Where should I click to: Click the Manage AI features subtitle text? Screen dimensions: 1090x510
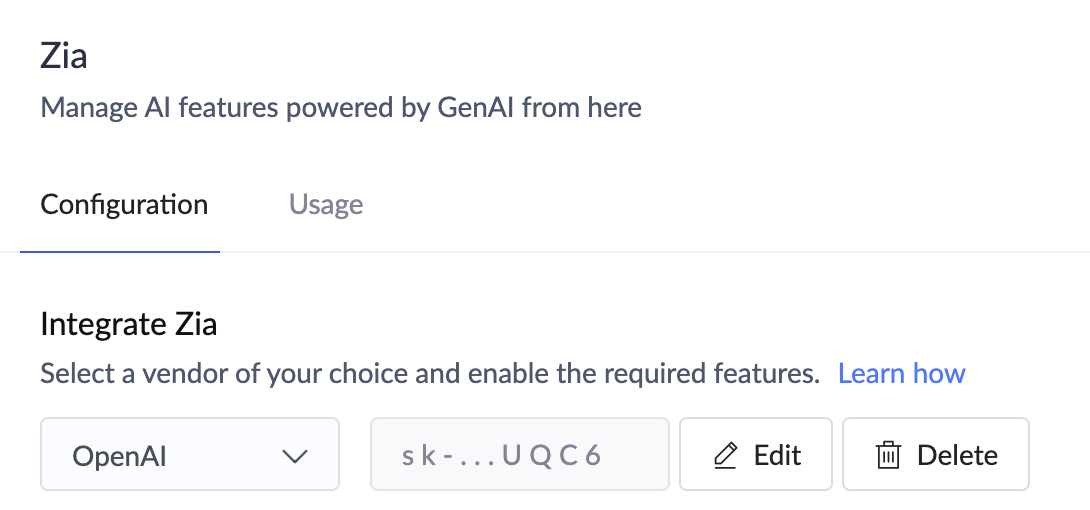[x=340, y=107]
